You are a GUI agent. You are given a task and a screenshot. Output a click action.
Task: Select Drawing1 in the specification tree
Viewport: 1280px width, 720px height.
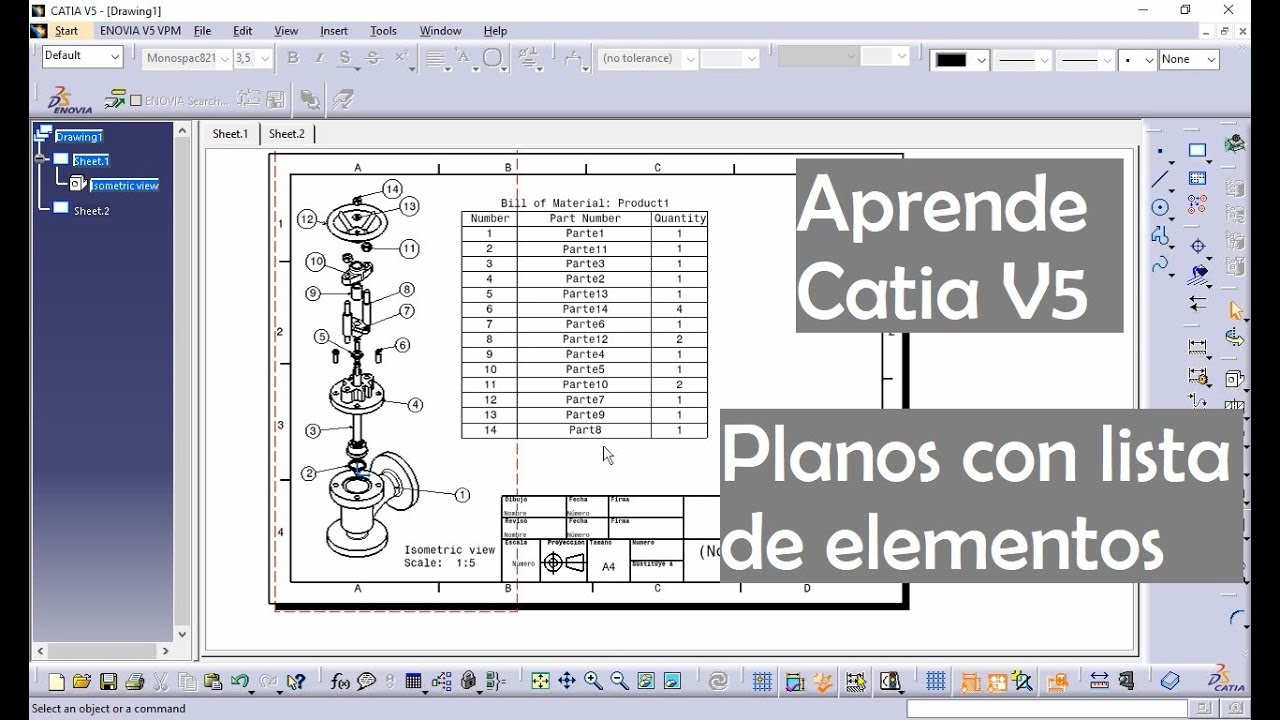[x=78, y=137]
